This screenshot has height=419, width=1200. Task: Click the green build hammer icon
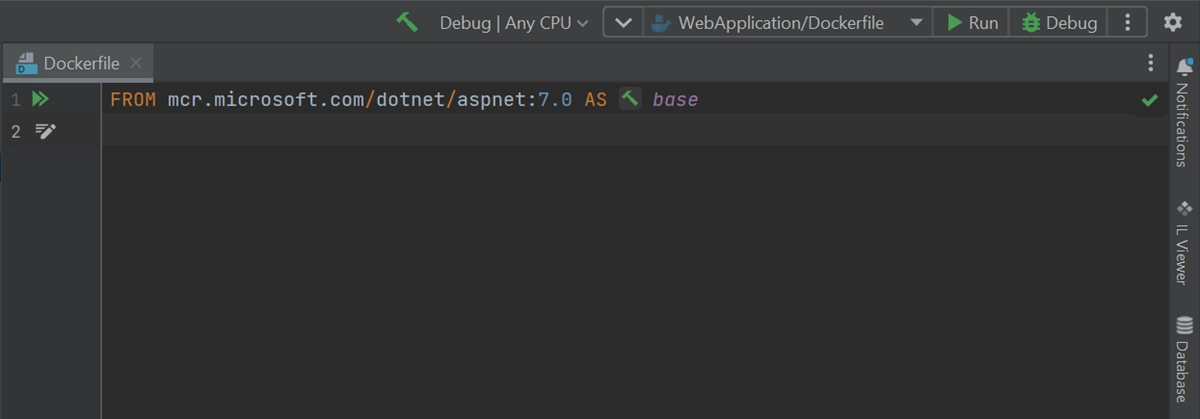click(407, 22)
